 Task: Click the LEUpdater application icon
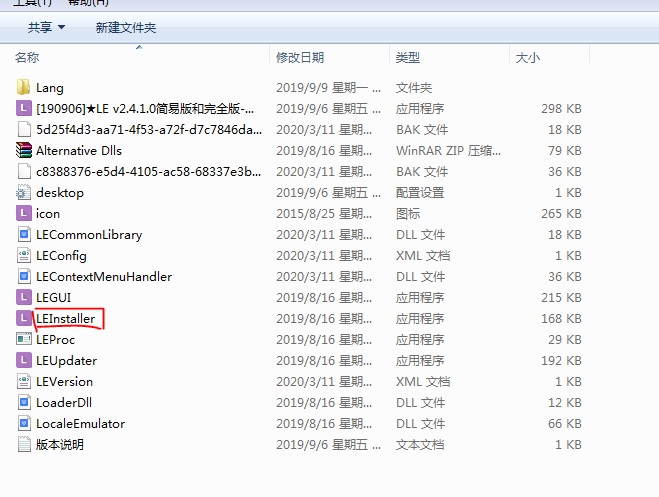(x=24, y=360)
